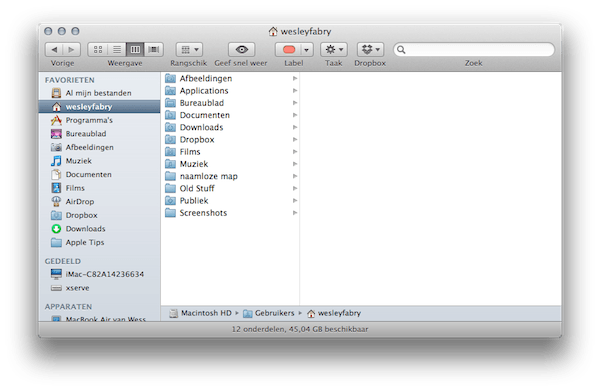Expand Applications via its disclosure arrow
Screen dimensions: 600x391
click(295, 91)
